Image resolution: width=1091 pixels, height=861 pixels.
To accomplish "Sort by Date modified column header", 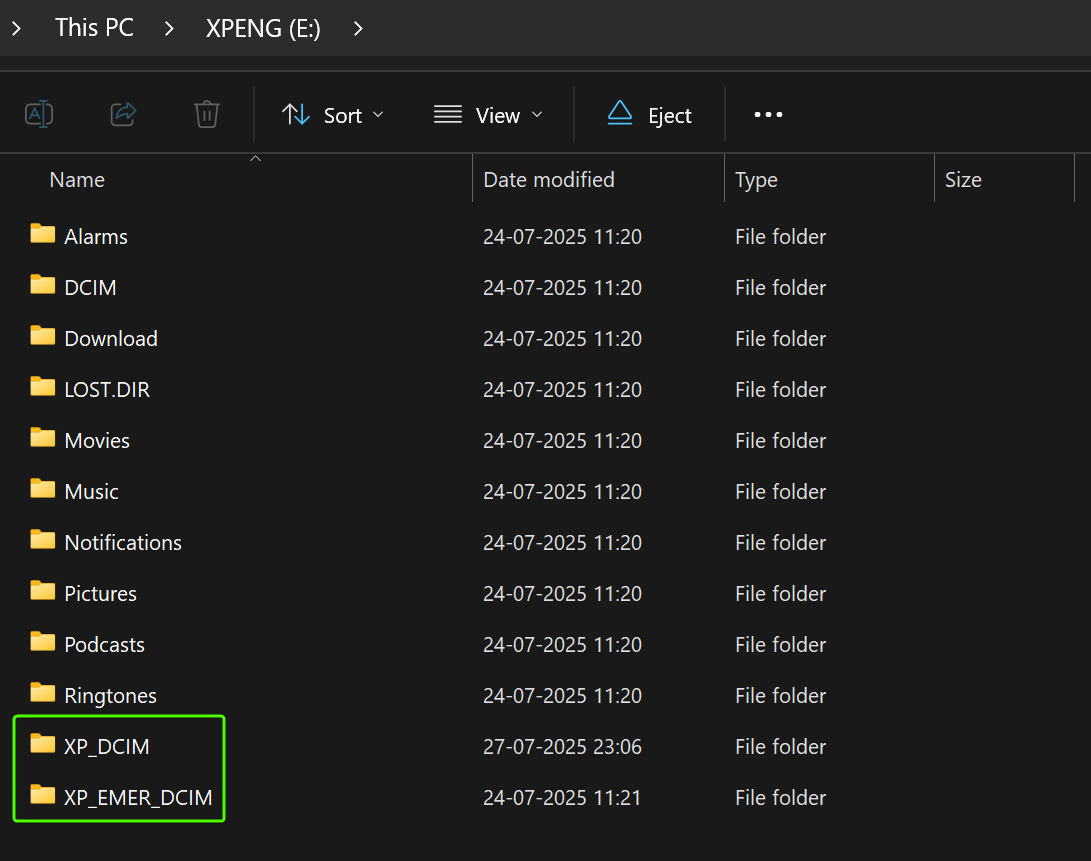I will (549, 180).
